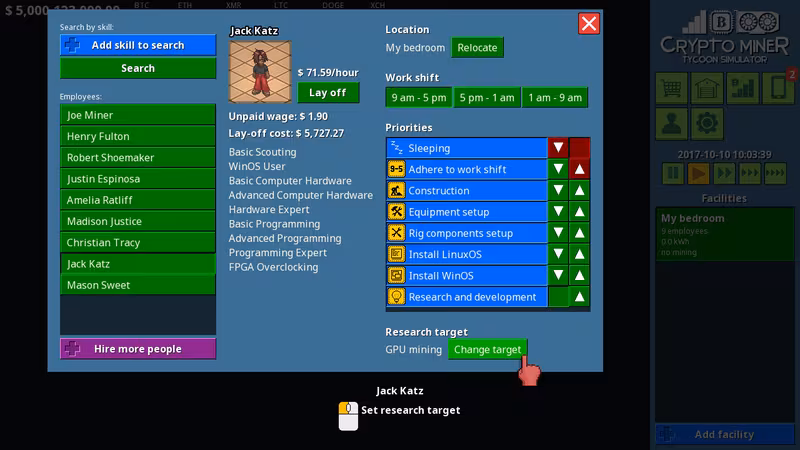Click the green Search button
800x450 pixels.
(x=138, y=68)
